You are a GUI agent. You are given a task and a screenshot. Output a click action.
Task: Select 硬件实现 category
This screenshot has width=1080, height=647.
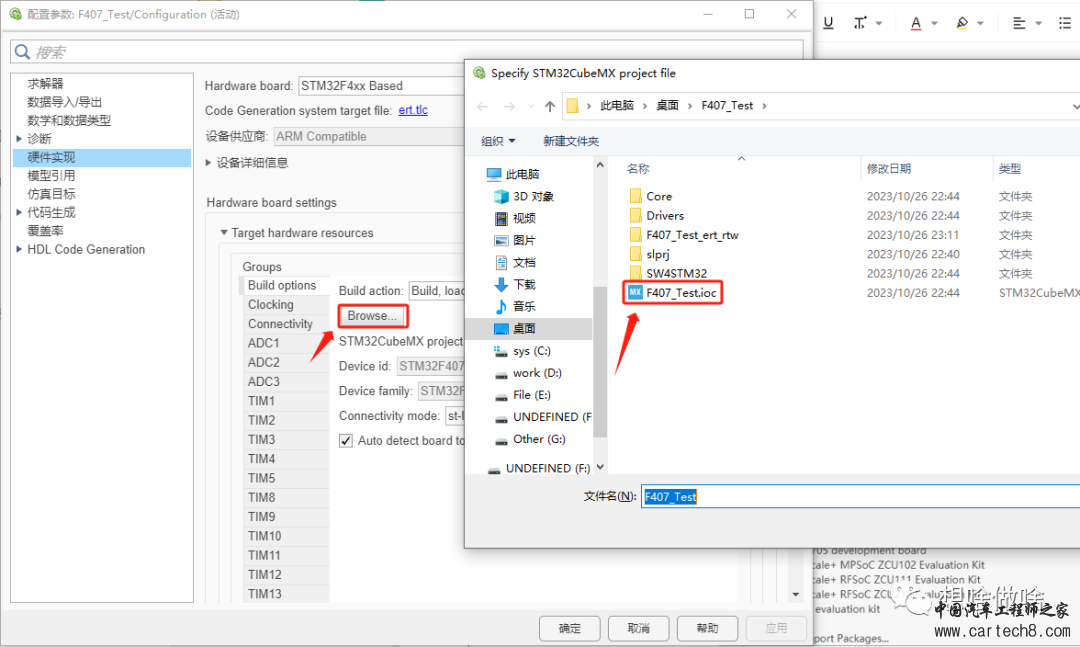tap(102, 157)
